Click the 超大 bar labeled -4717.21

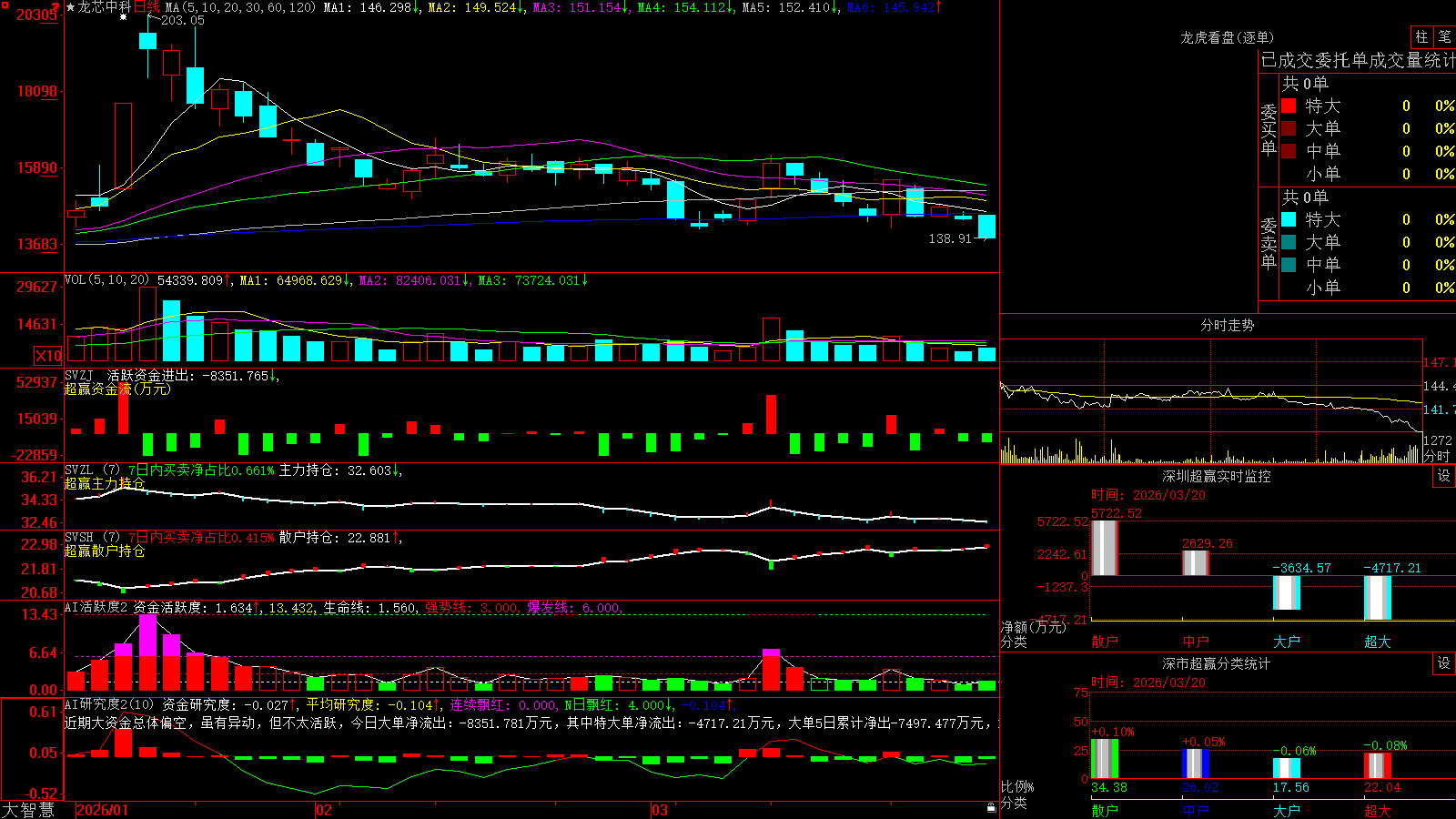coord(1378,598)
